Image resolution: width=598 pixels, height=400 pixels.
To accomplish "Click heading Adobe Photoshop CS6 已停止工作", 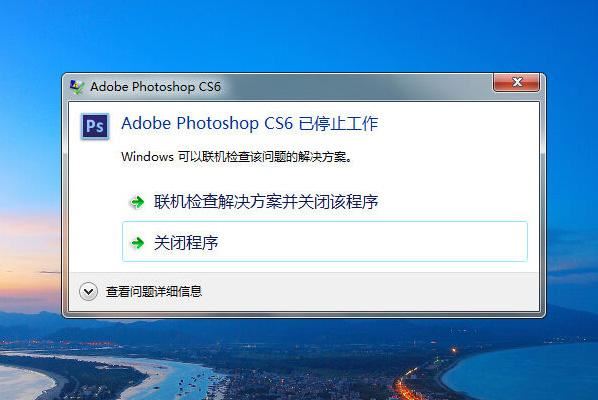I will tap(249, 124).
